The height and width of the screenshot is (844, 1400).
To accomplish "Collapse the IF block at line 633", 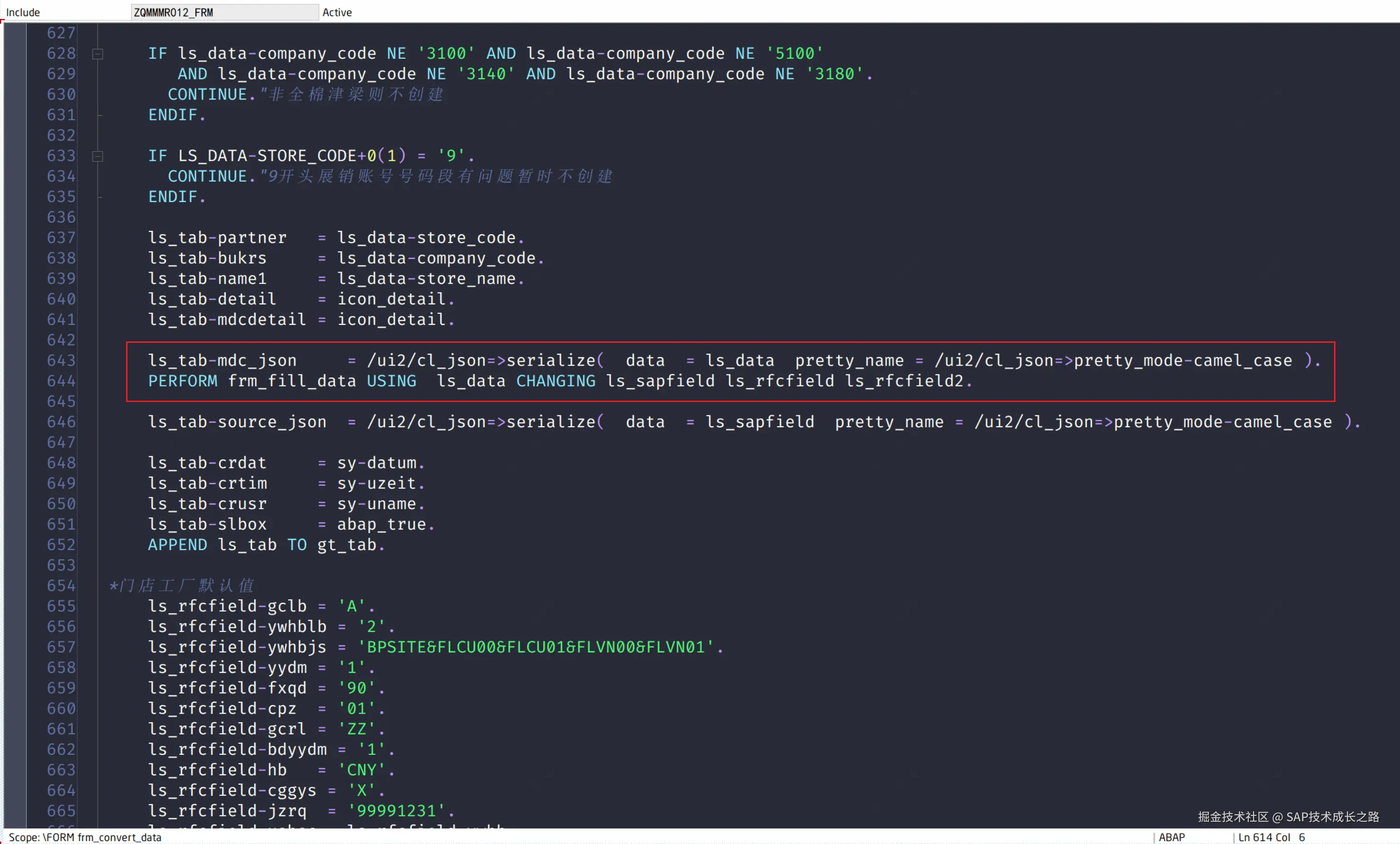I will pos(98,156).
